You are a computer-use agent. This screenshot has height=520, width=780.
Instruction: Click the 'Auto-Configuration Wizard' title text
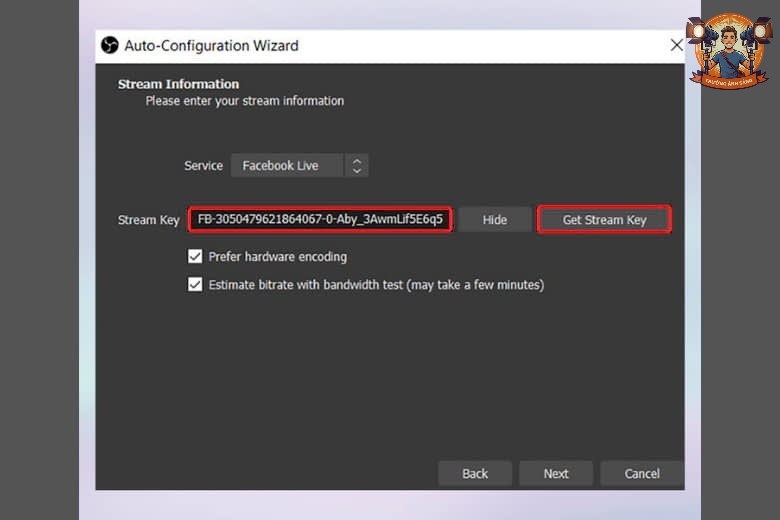(211, 46)
